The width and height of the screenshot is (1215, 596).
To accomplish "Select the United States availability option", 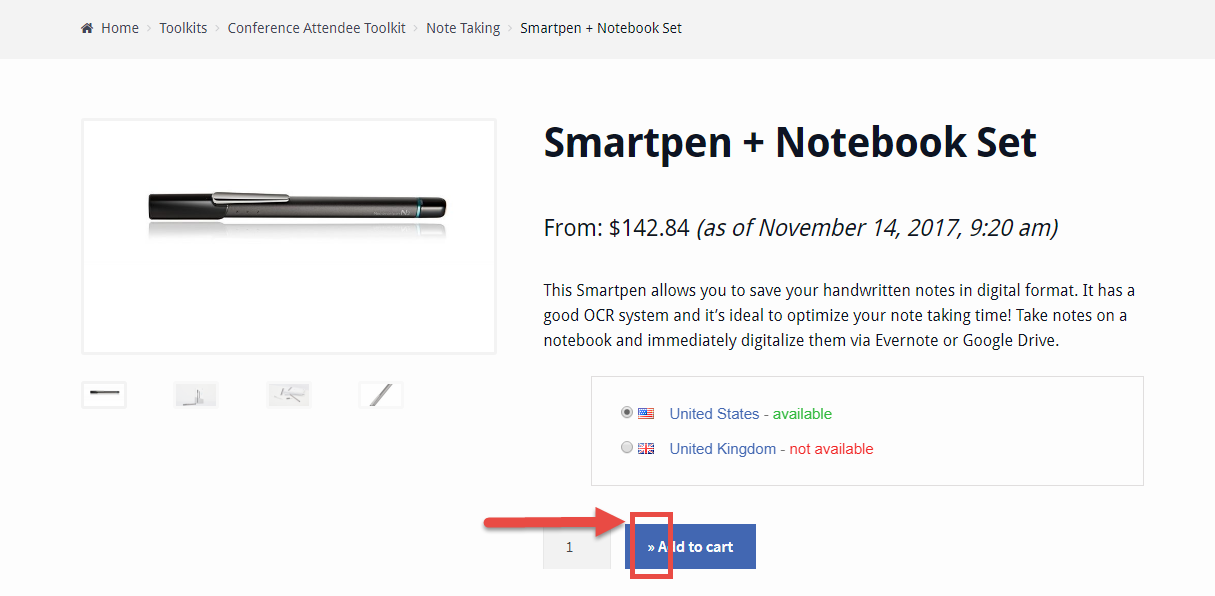I will tap(626, 412).
